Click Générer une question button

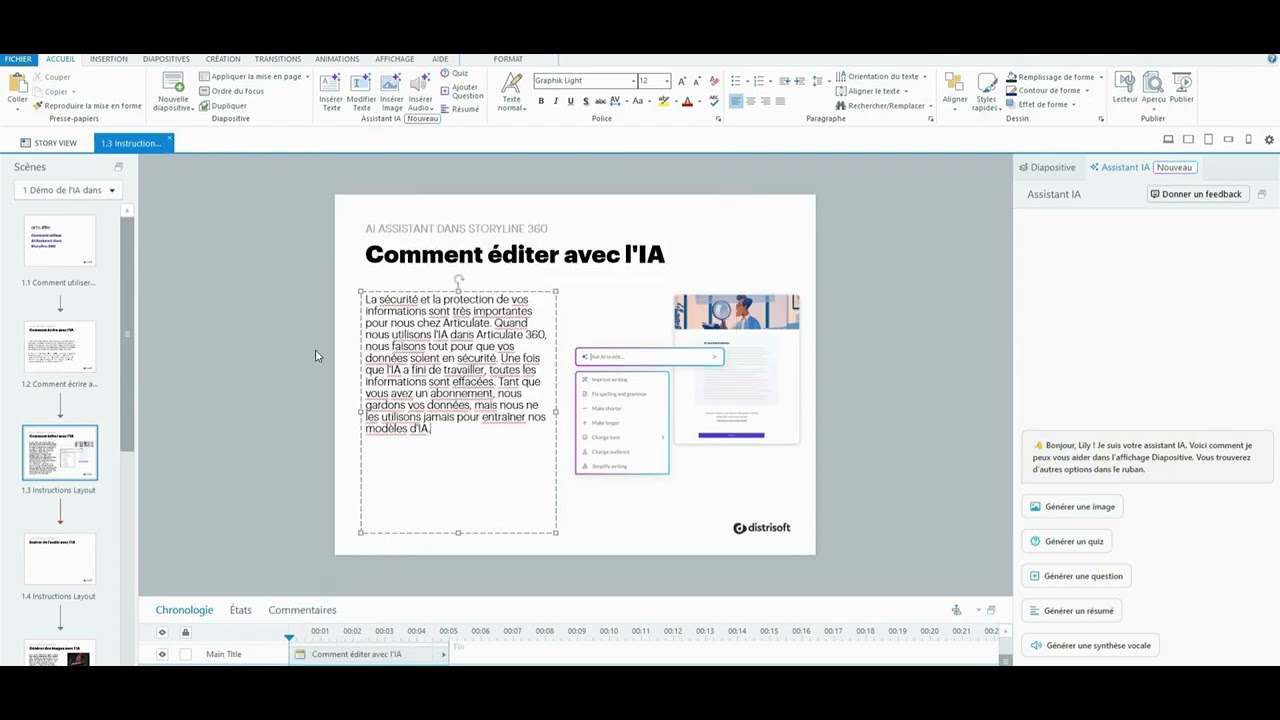click(1076, 576)
